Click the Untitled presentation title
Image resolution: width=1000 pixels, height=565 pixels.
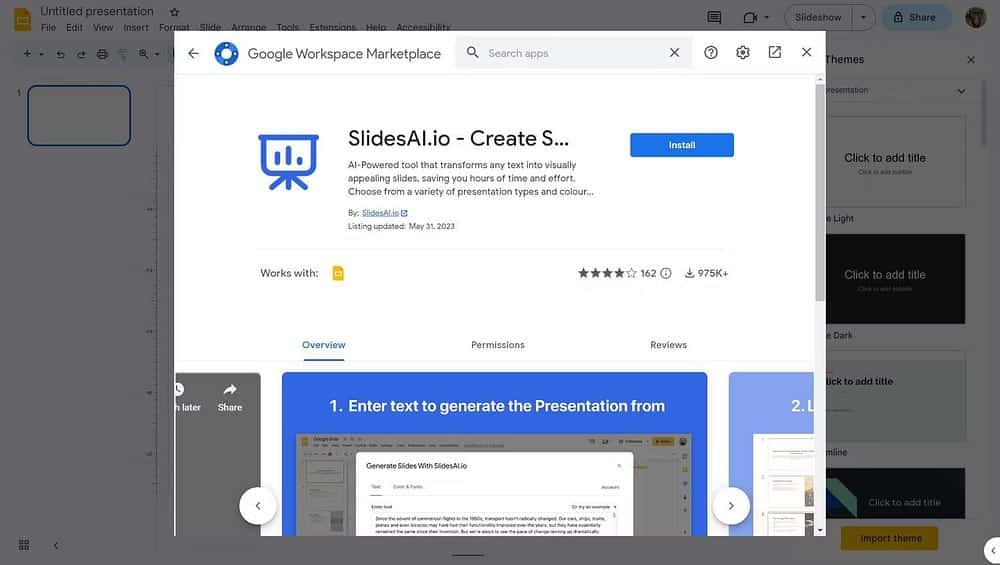(97, 11)
